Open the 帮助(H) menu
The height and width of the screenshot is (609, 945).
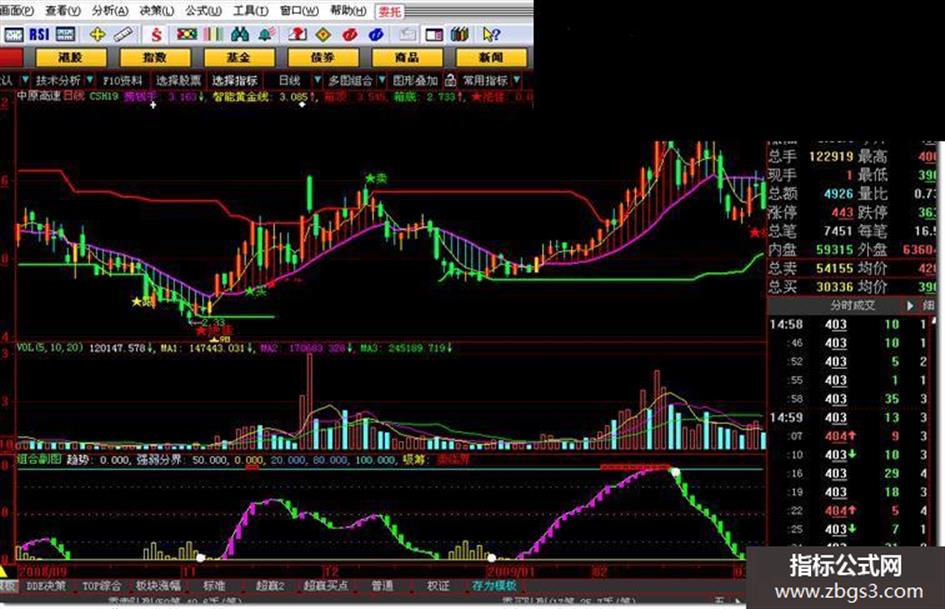(348, 11)
